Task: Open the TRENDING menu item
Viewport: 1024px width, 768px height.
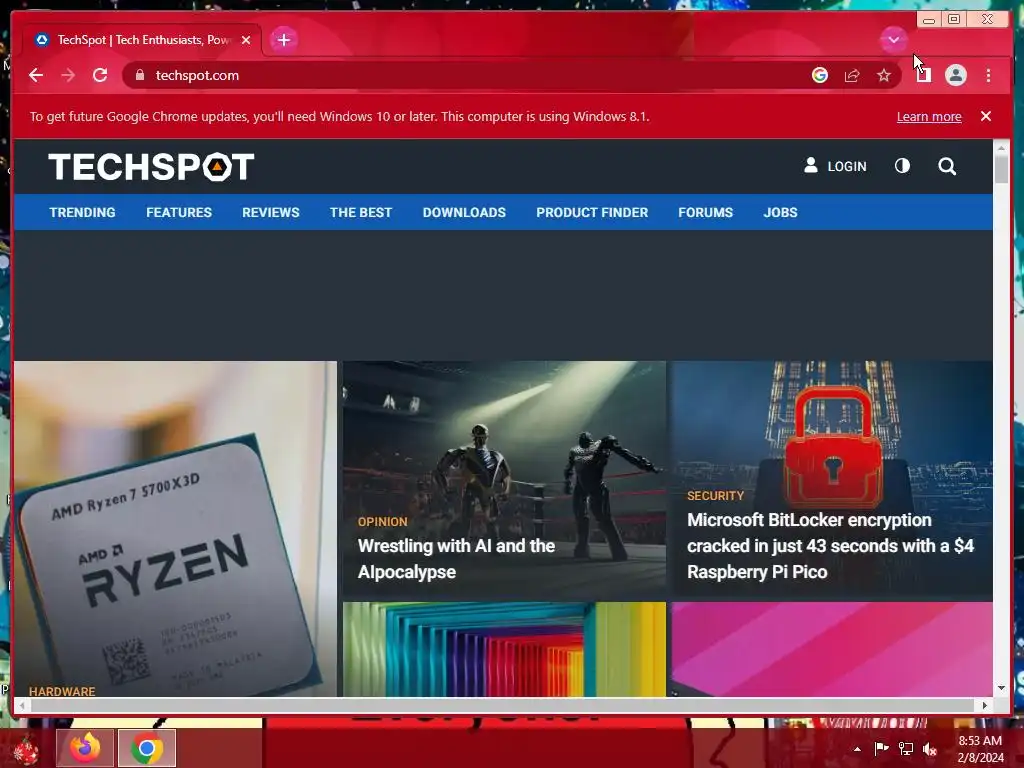Action: click(82, 212)
